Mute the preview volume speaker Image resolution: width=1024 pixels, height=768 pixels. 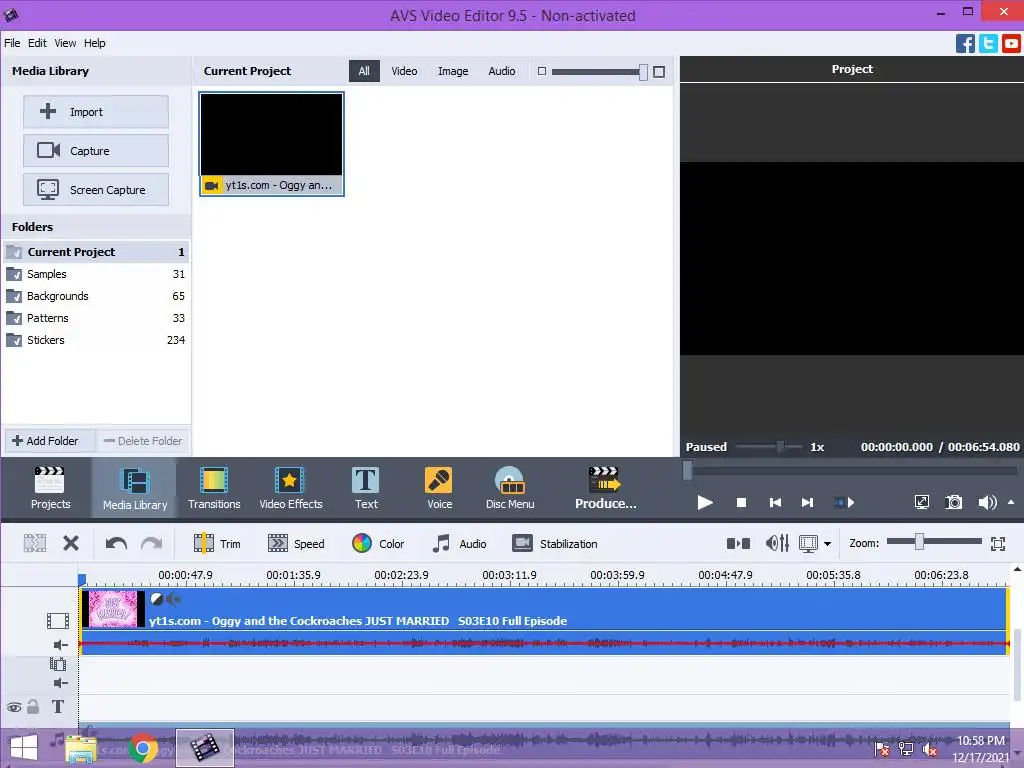[x=987, y=502]
